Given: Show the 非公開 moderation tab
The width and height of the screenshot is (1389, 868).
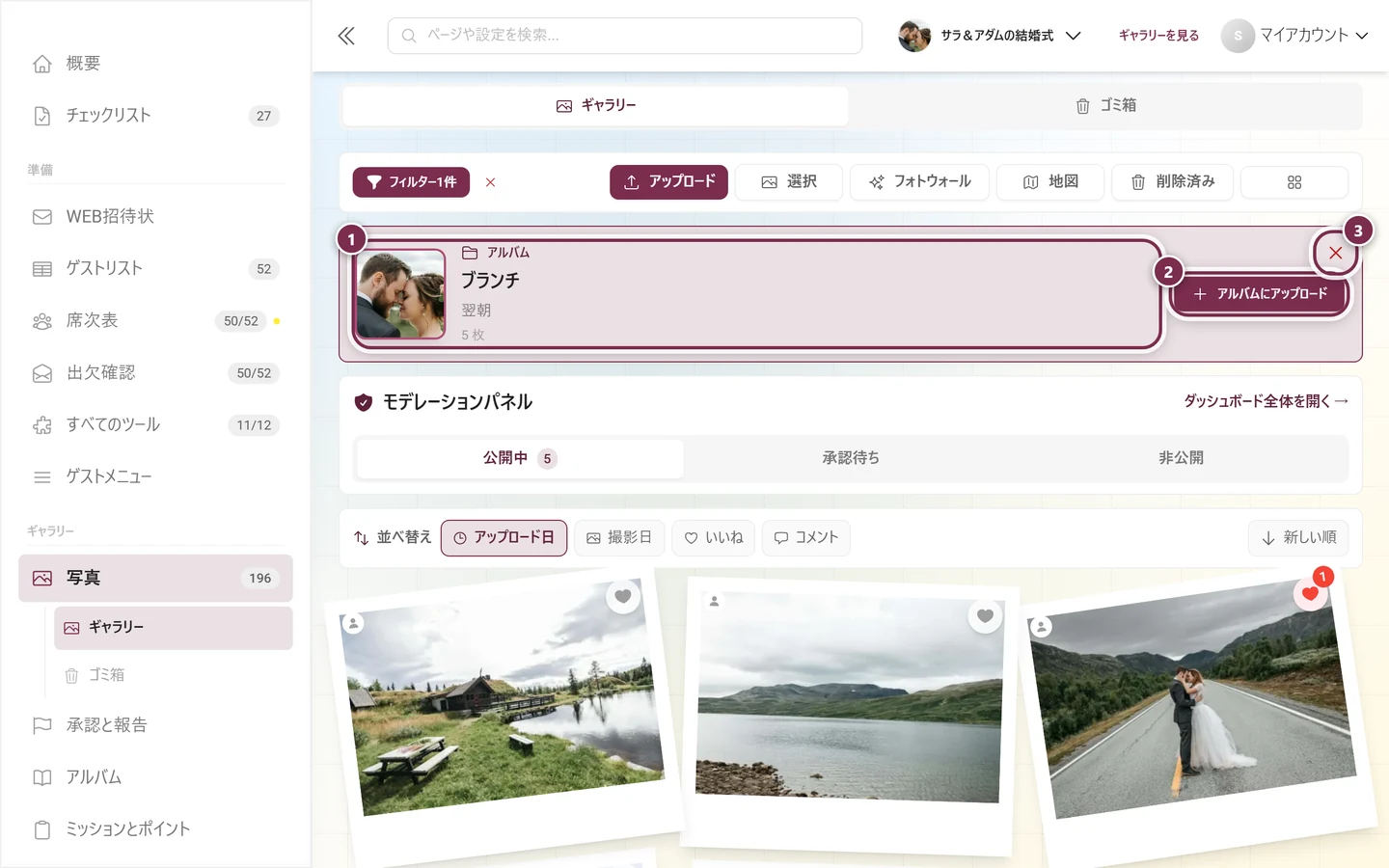Looking at the screenshot, I should tap(1181, 458).
